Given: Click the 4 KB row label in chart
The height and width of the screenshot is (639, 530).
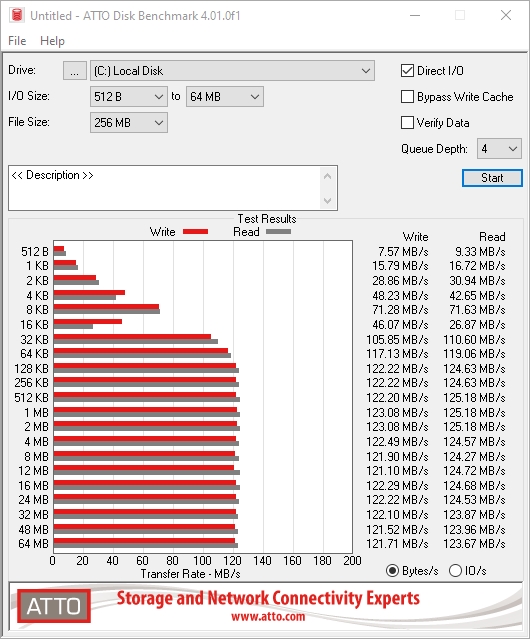Looking at the screenshot, I should pos(37,295).
